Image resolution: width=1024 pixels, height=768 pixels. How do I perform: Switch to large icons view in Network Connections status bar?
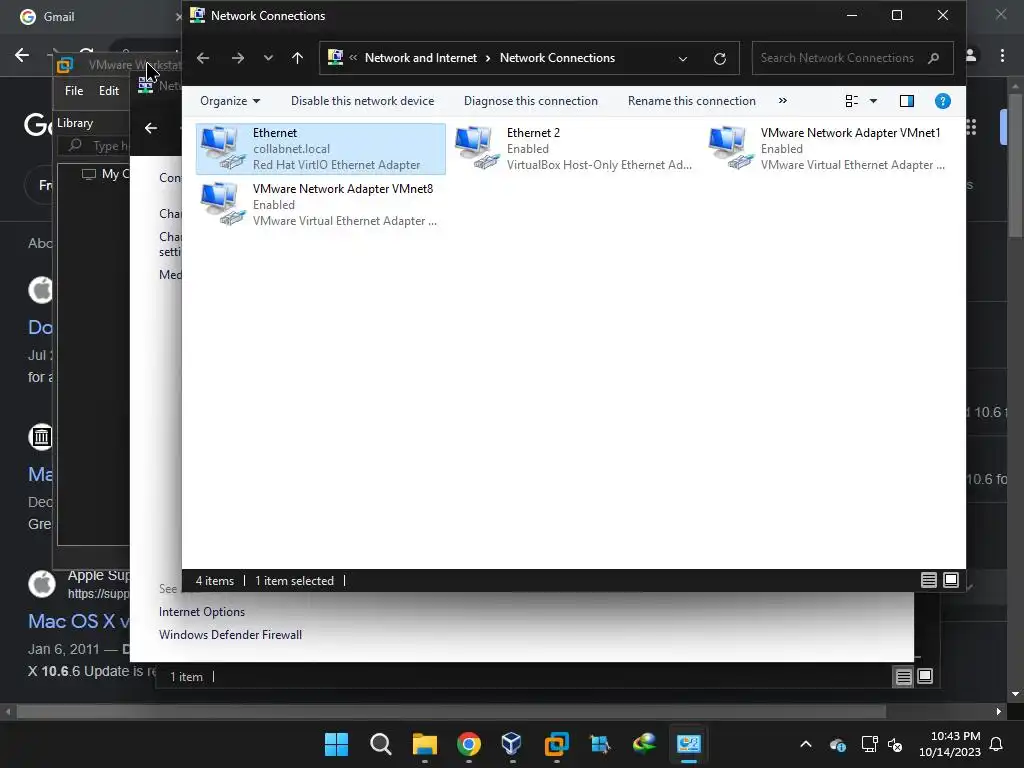pyautogui.click(x=951, y=580)
